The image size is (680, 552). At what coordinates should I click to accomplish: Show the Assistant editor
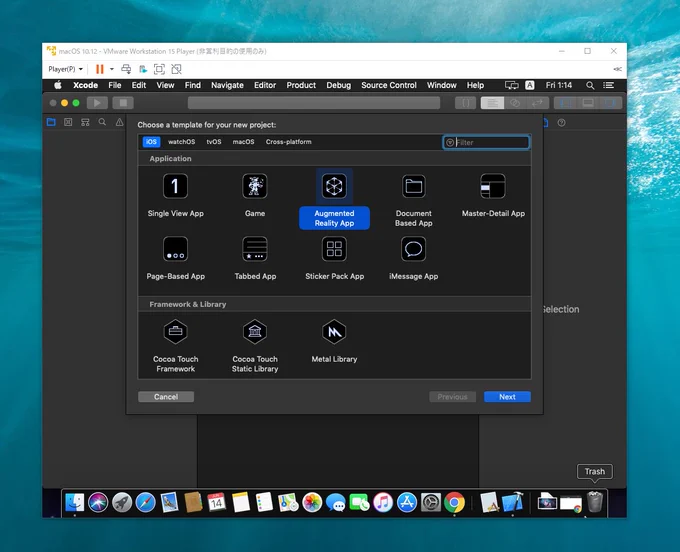[x=515, y=103]
